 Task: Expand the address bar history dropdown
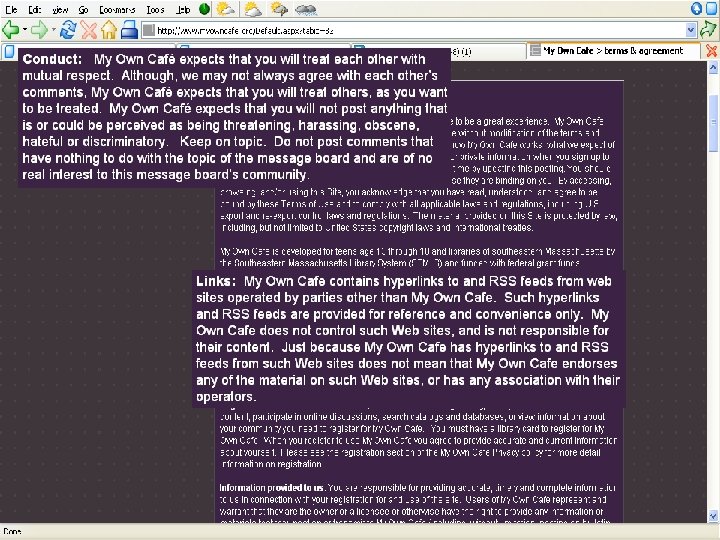point(691,30)
